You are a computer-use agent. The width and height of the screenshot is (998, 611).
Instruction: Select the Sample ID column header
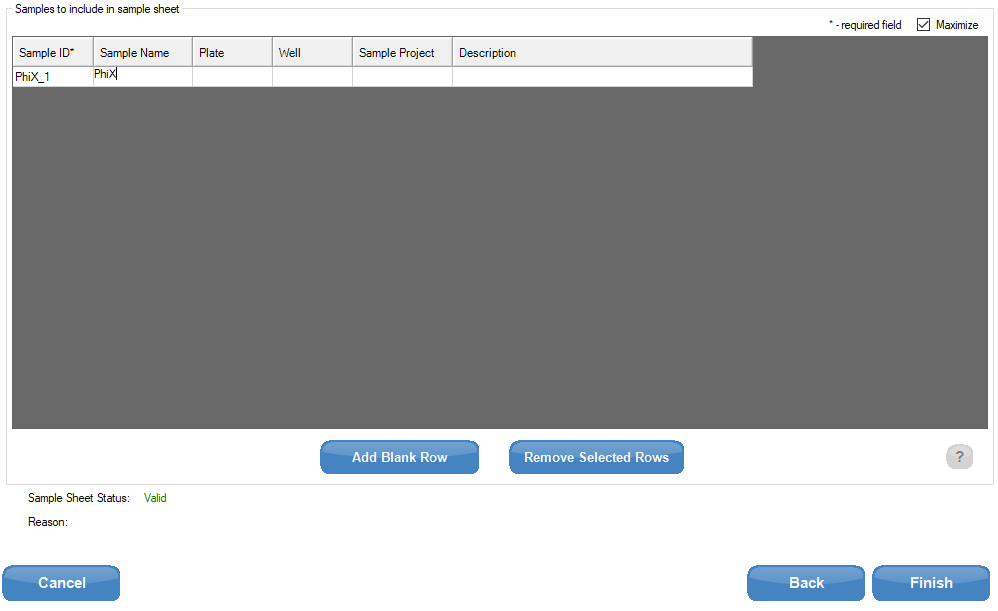(x=53, y=53)
